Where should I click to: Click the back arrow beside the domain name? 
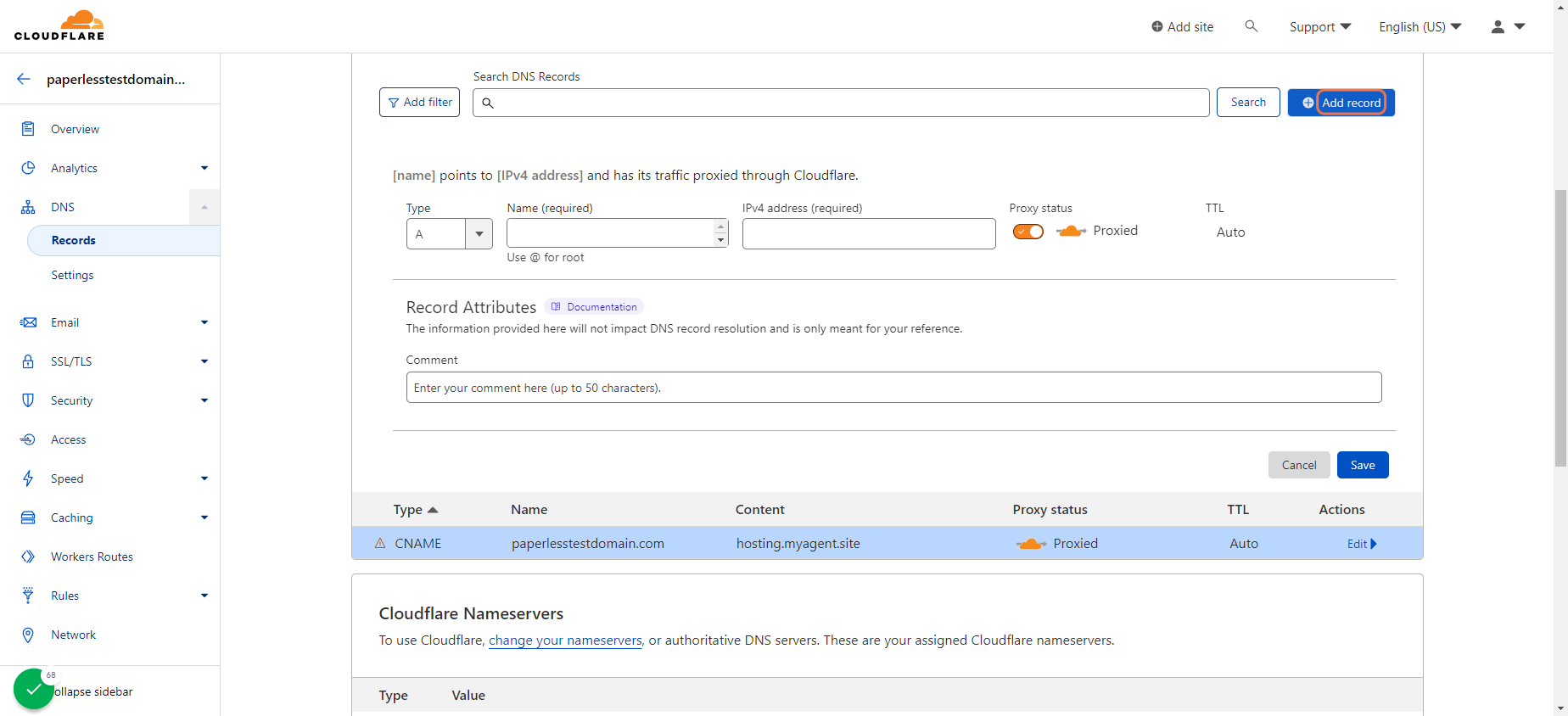24,79
